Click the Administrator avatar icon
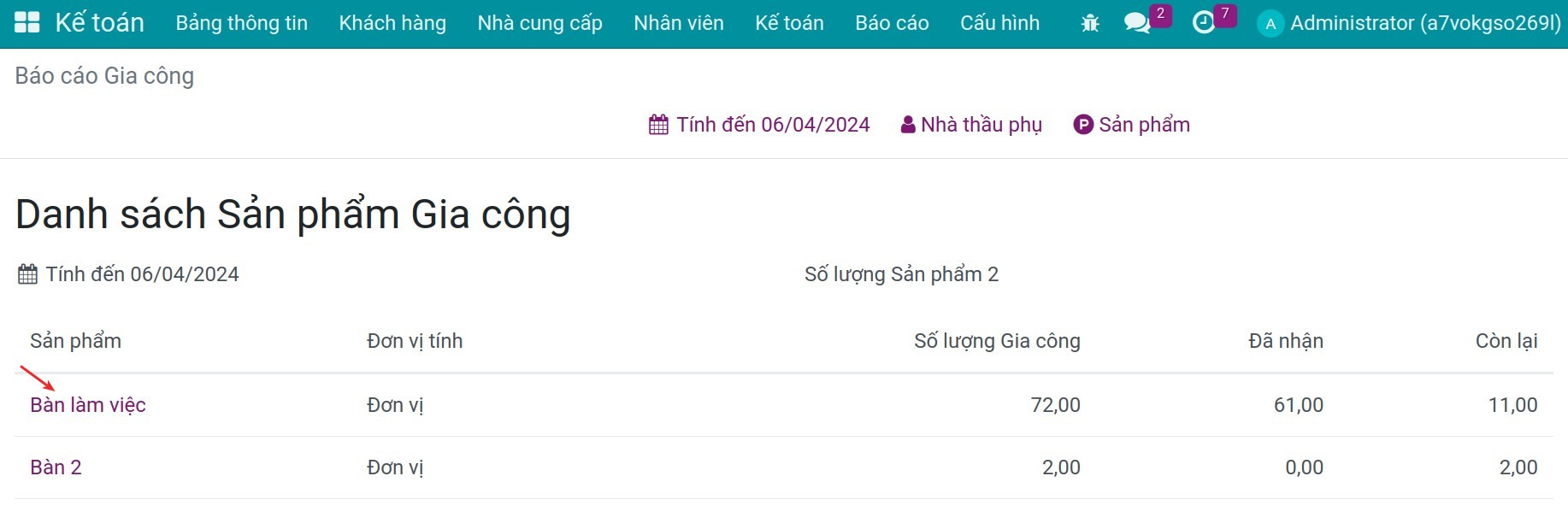The image size is (1568, 529). click(1270, 24)
